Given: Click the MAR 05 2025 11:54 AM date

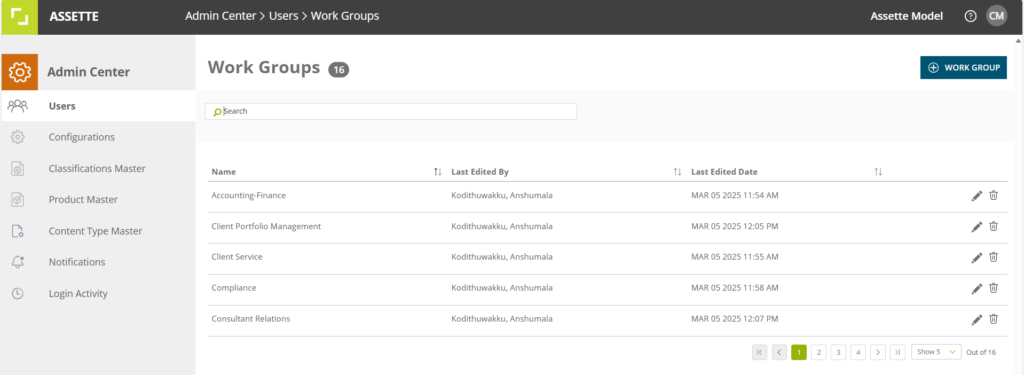Looking at the screenshot, I should 735,195.
